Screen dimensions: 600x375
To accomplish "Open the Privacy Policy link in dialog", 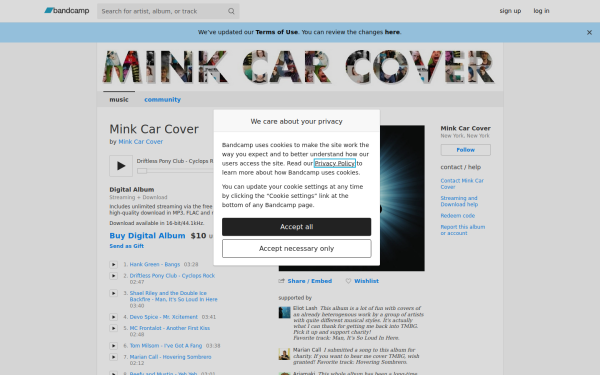I will point(335,163).
